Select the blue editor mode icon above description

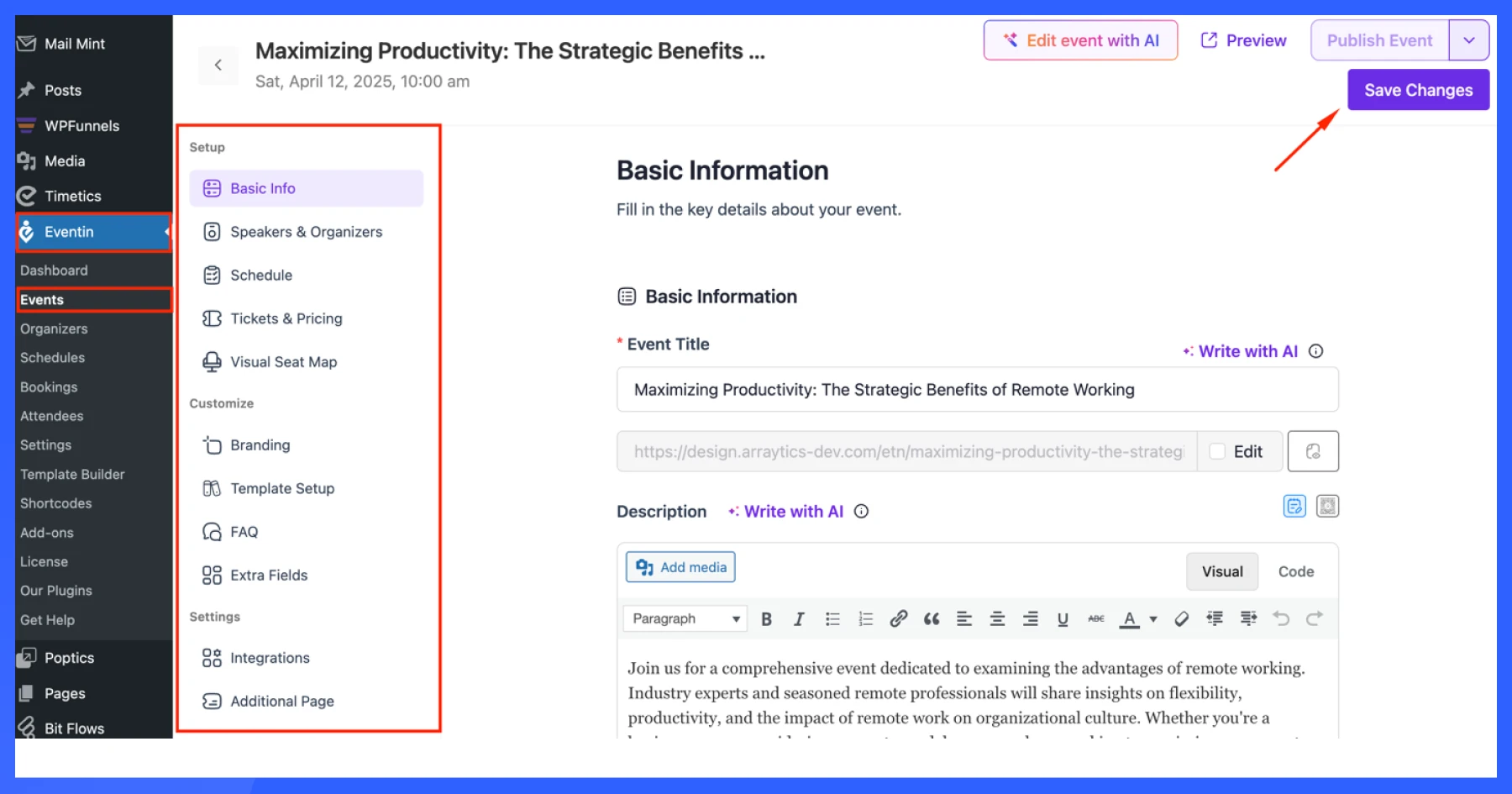[x=1294, y=507]
